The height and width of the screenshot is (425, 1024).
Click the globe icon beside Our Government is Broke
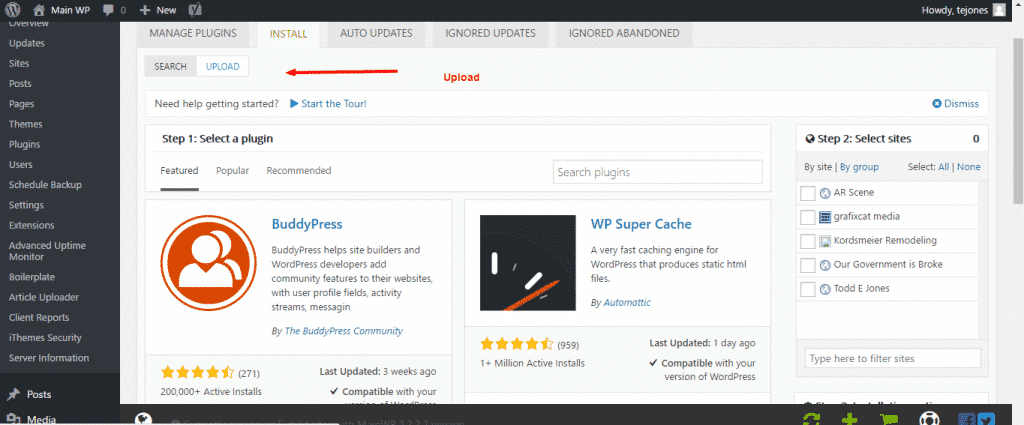(825, 264)
